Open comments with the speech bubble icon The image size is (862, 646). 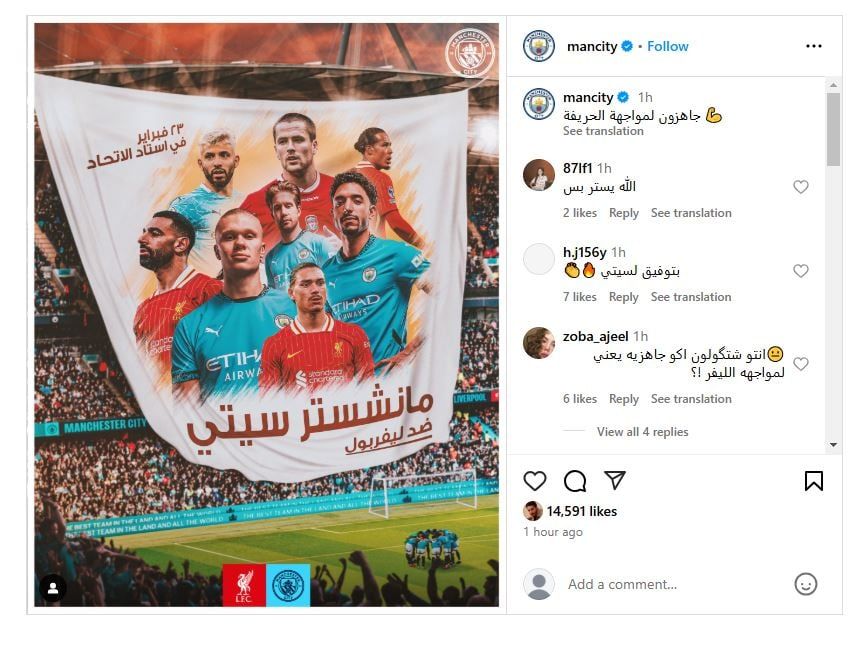tap(575, 481)
